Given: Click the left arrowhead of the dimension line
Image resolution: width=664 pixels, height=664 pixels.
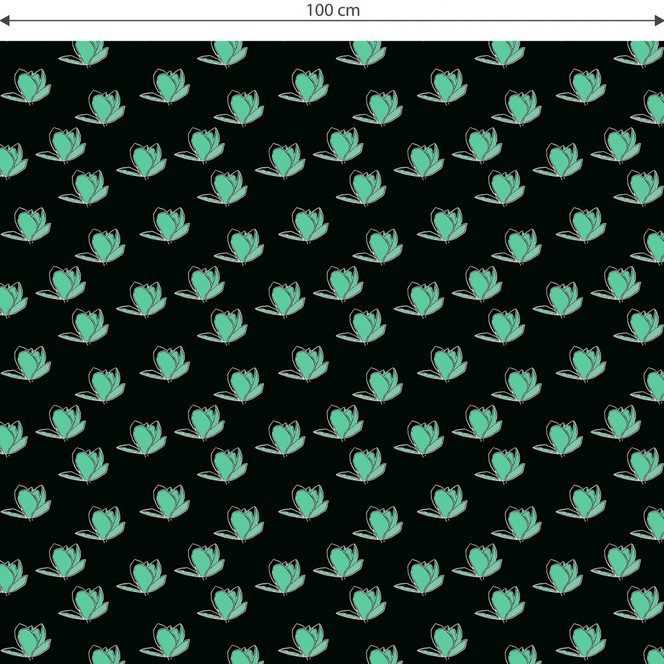Looking at the screenshot, I should (4, 21).
